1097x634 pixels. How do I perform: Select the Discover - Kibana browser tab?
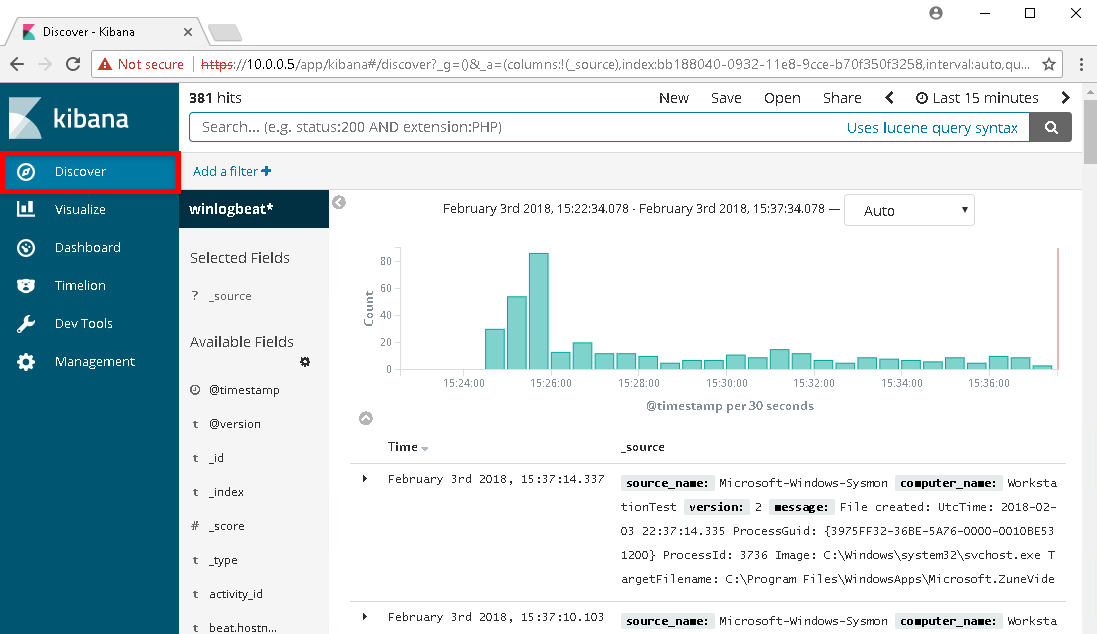click(106, 32)
